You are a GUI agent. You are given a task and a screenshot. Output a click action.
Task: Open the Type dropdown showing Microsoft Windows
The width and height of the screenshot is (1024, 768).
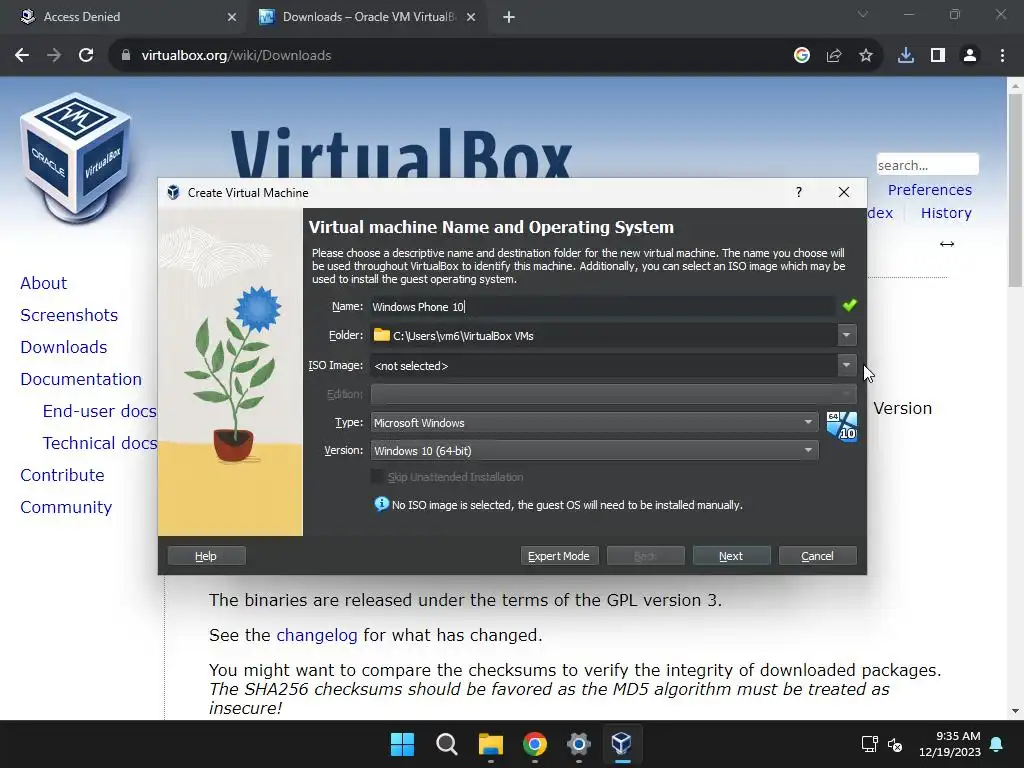point(594,423)
